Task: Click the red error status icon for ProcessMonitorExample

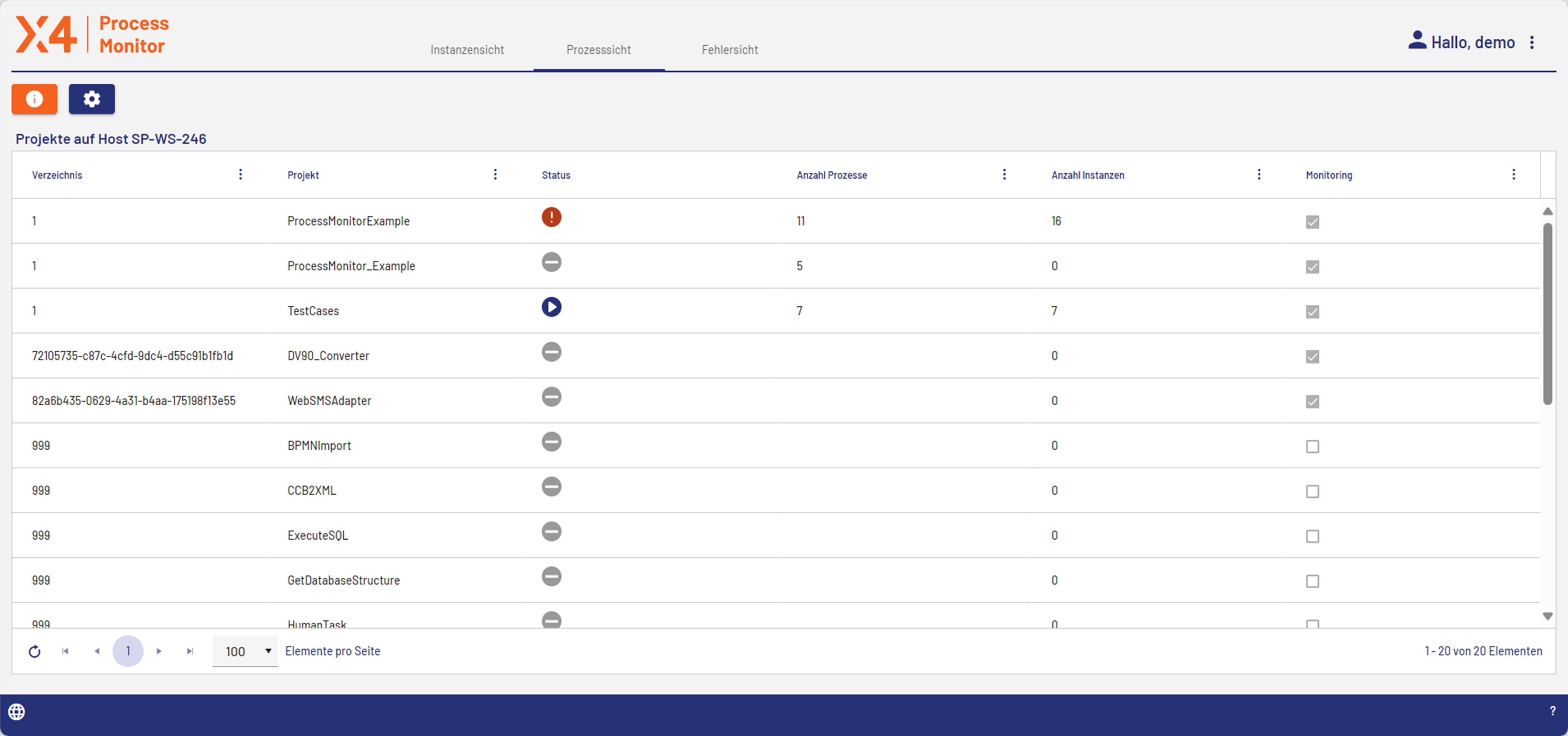Action: pyautogui.click(x=551, y=217)
